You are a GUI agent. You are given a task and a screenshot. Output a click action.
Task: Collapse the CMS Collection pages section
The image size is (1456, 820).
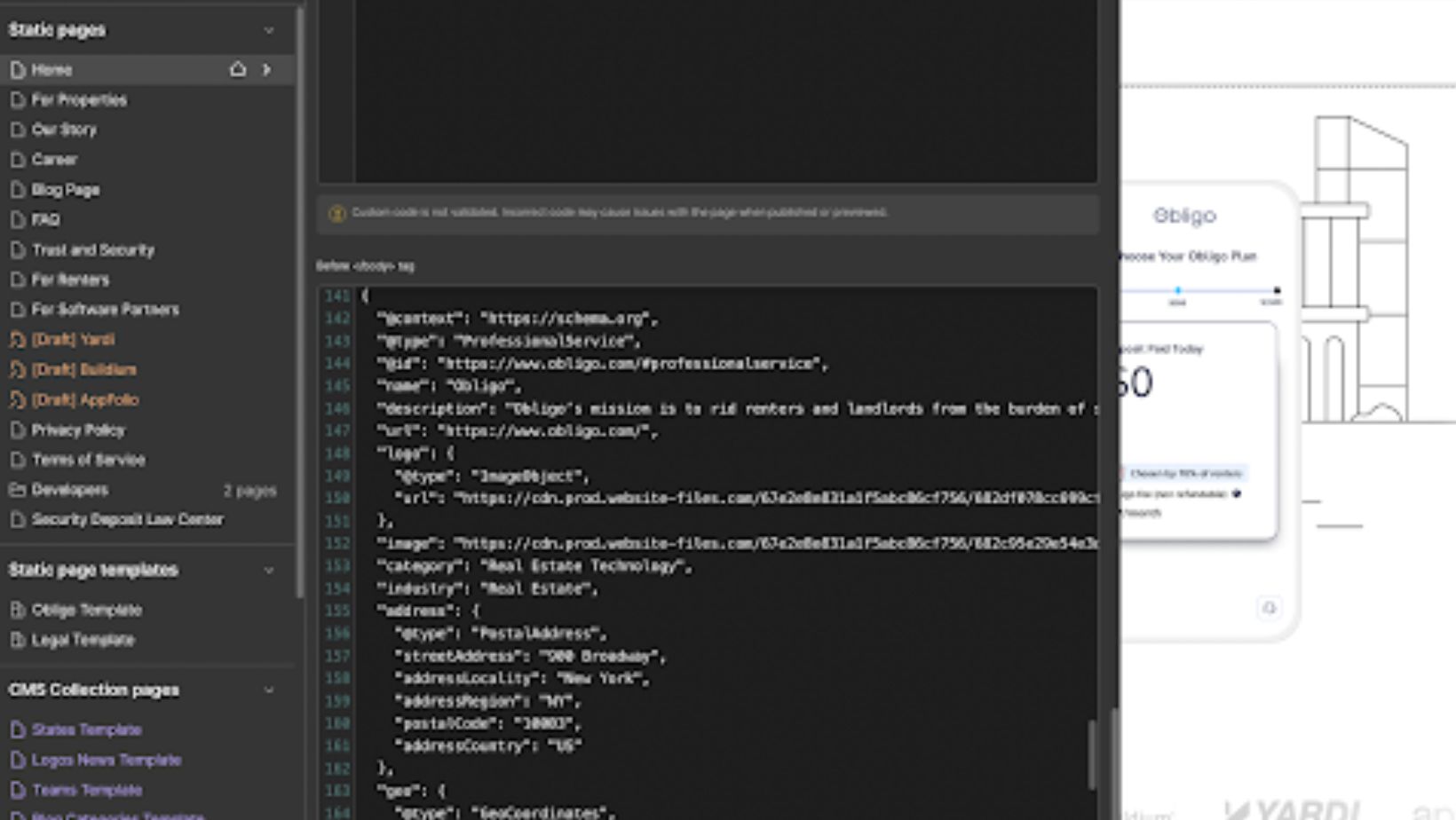click(269, 690)
